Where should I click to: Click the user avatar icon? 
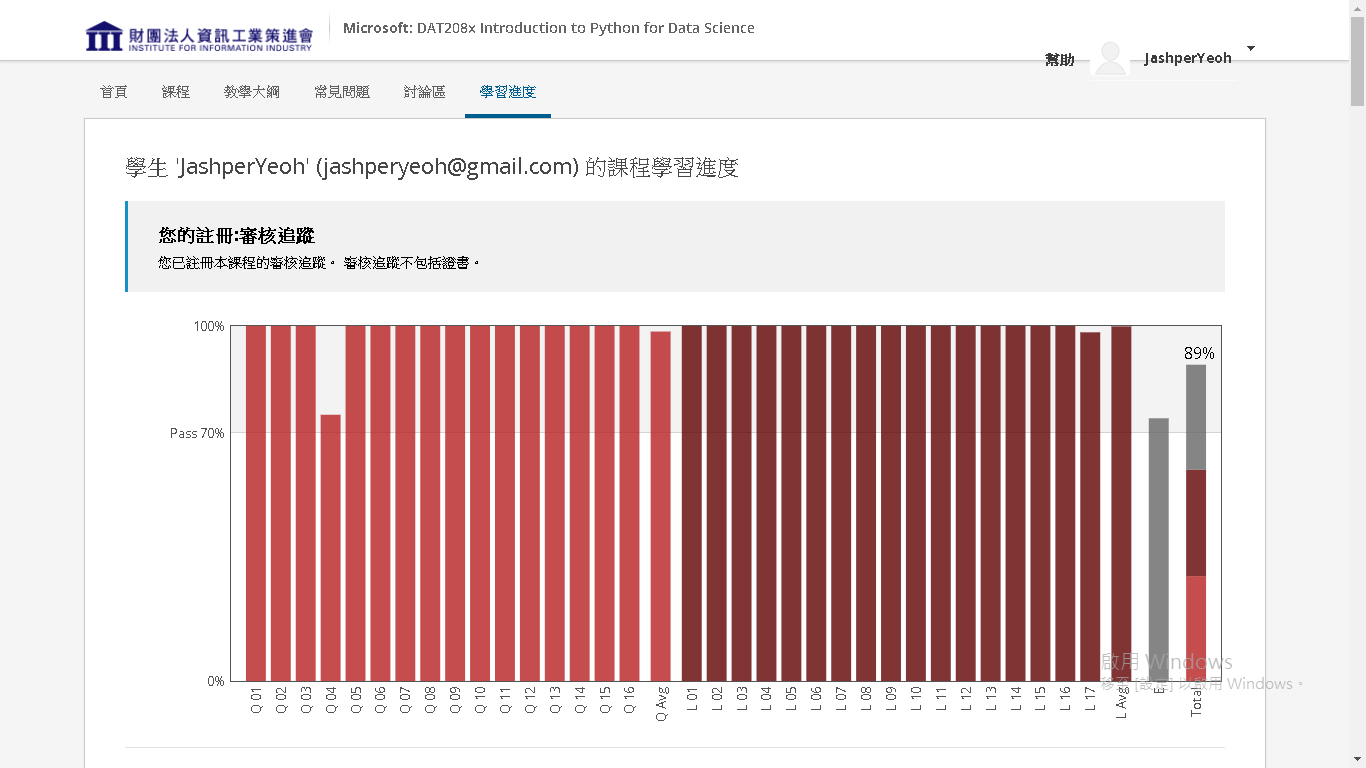(1108, 57)
